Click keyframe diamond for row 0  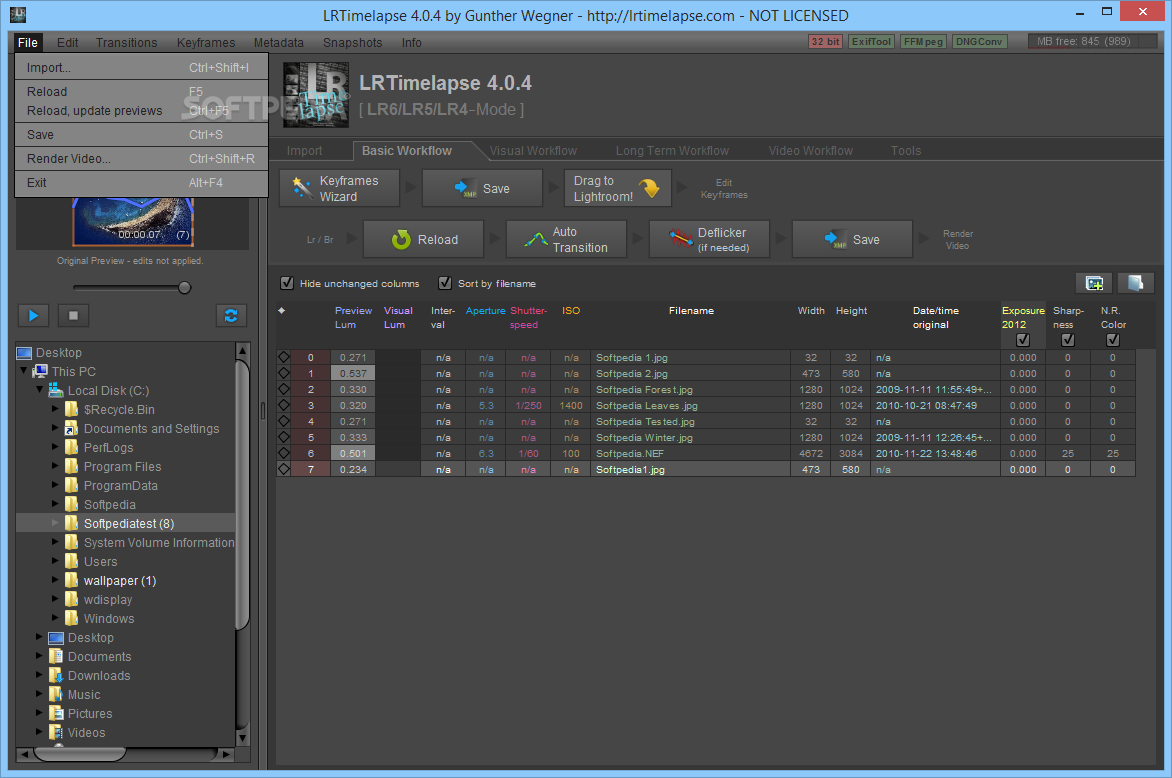[x=284, y=357]
